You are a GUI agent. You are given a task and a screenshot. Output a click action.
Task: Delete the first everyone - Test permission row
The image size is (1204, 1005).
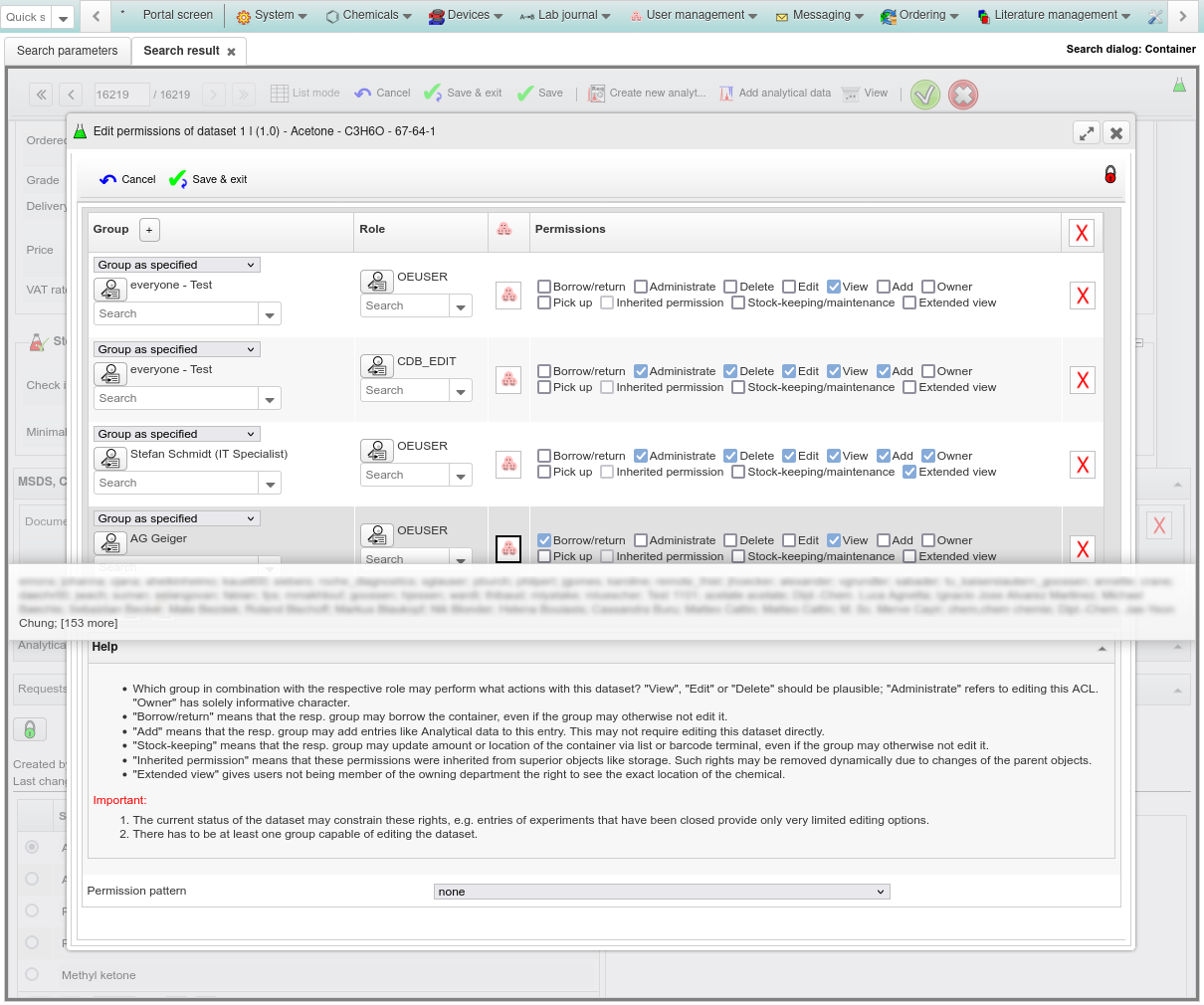tap(1082, 296)
